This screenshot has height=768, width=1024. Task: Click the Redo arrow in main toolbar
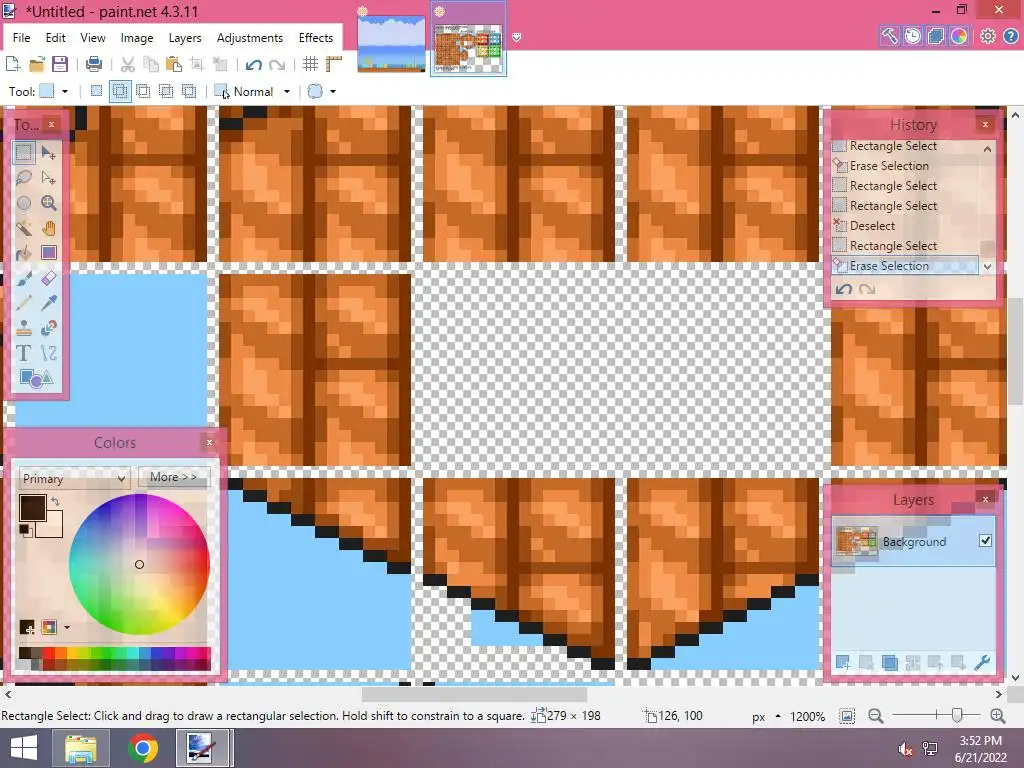277,64
